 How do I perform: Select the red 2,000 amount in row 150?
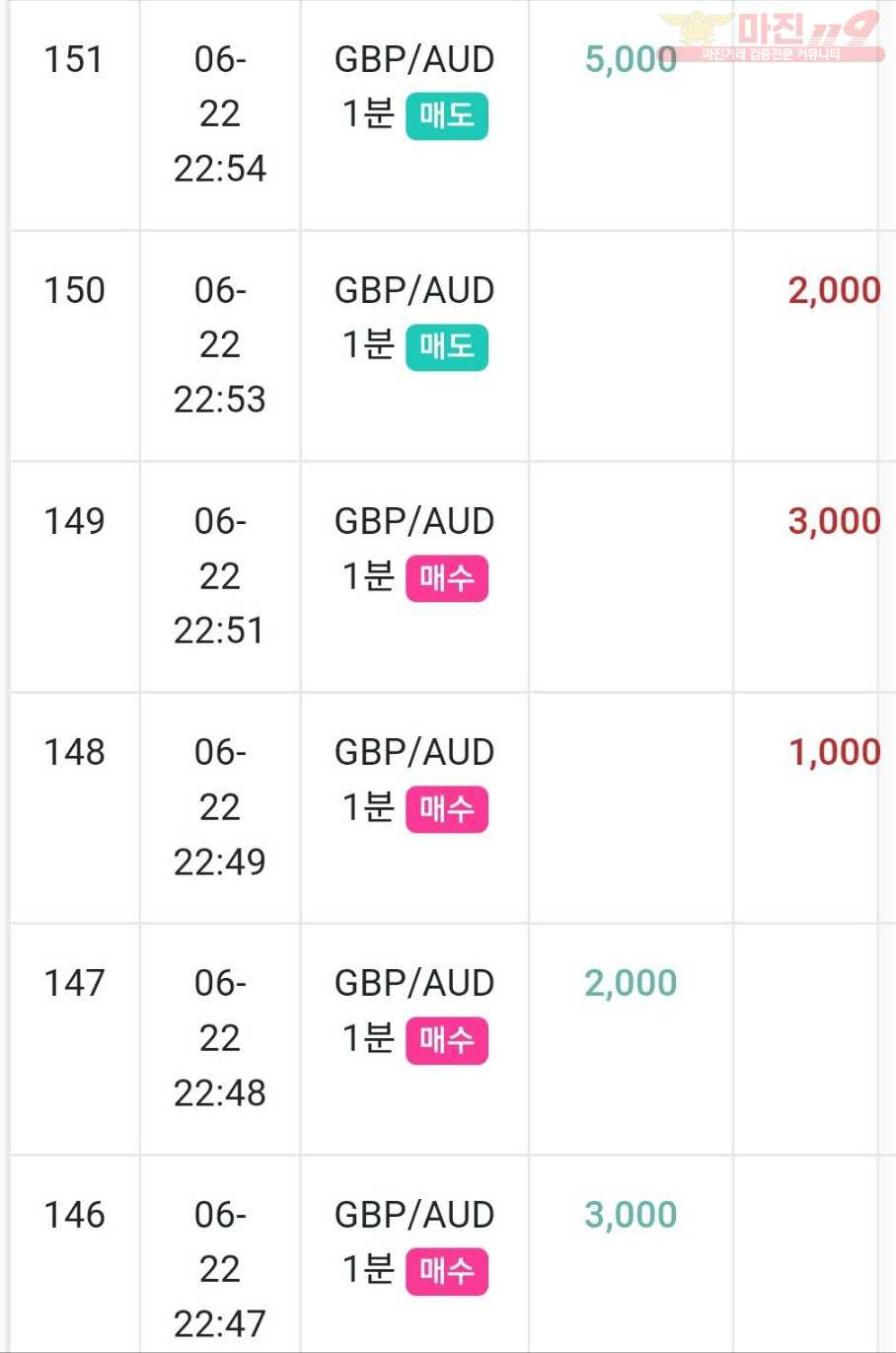coord(834,290)
